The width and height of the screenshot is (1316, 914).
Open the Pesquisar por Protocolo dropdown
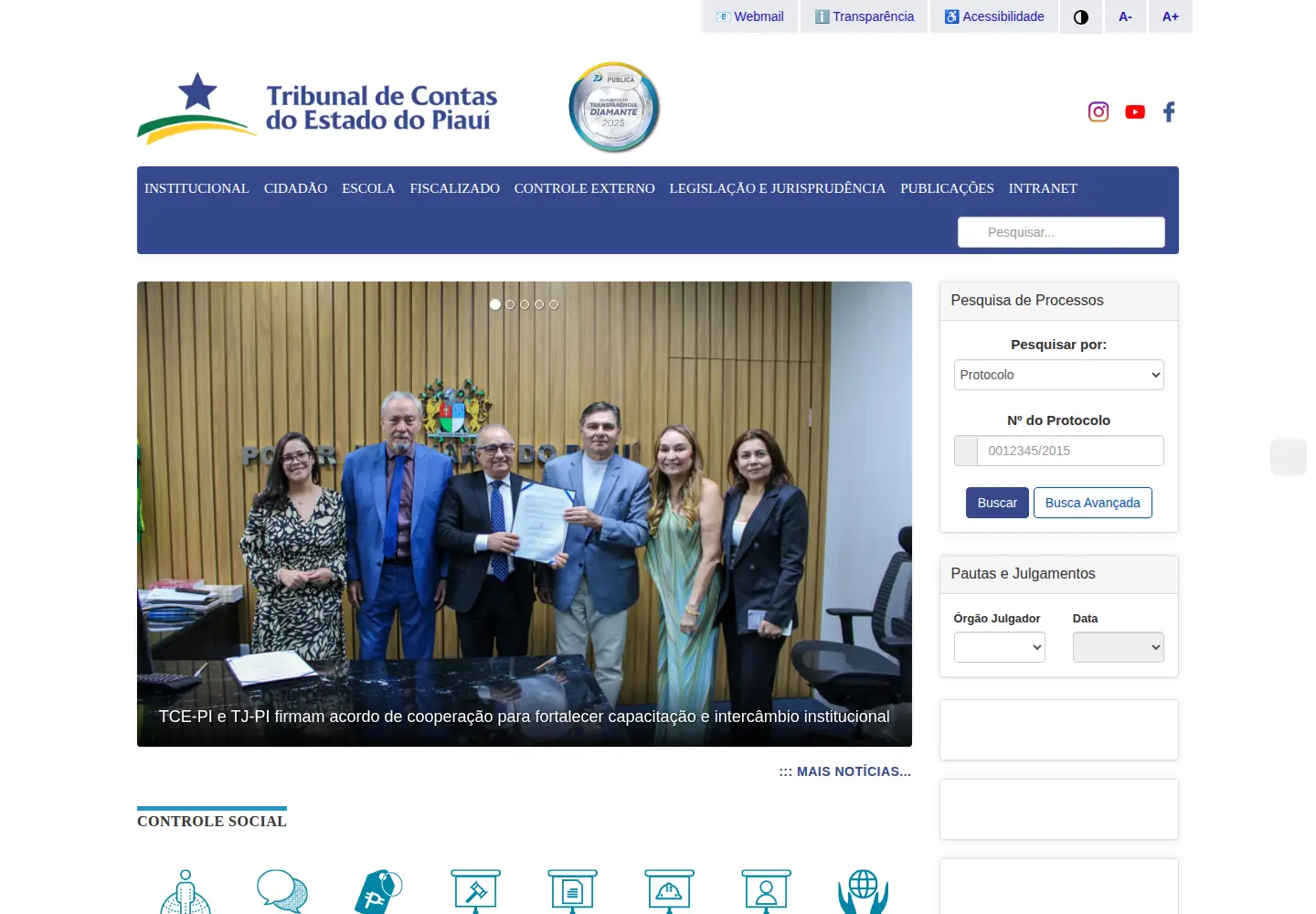(1059, 375)
